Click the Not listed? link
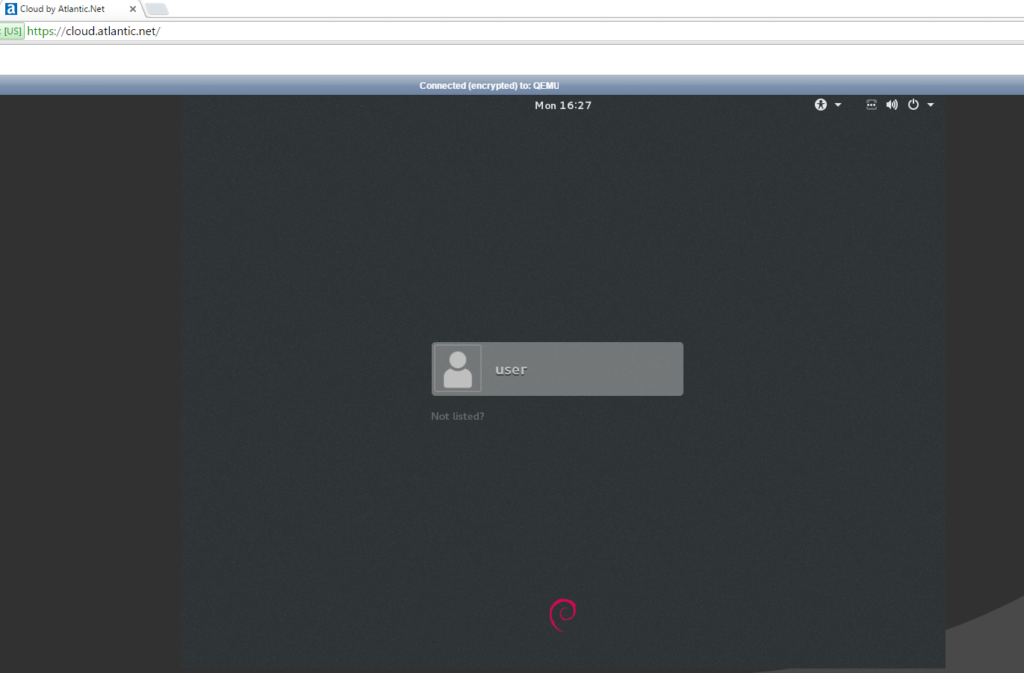The height and width of the screenshot is (673, 1024). (457, 415)
